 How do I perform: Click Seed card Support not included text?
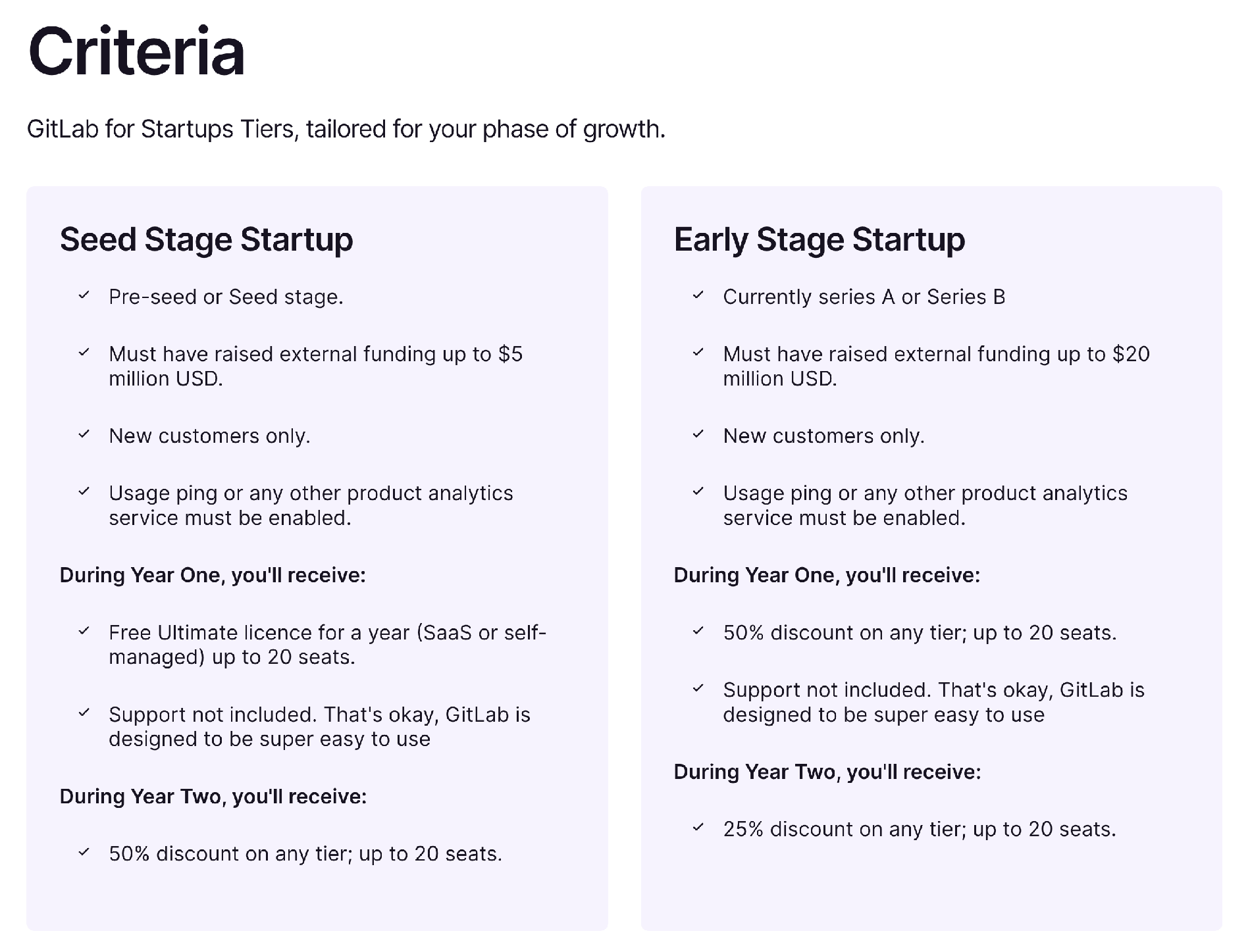click(319, 726)
